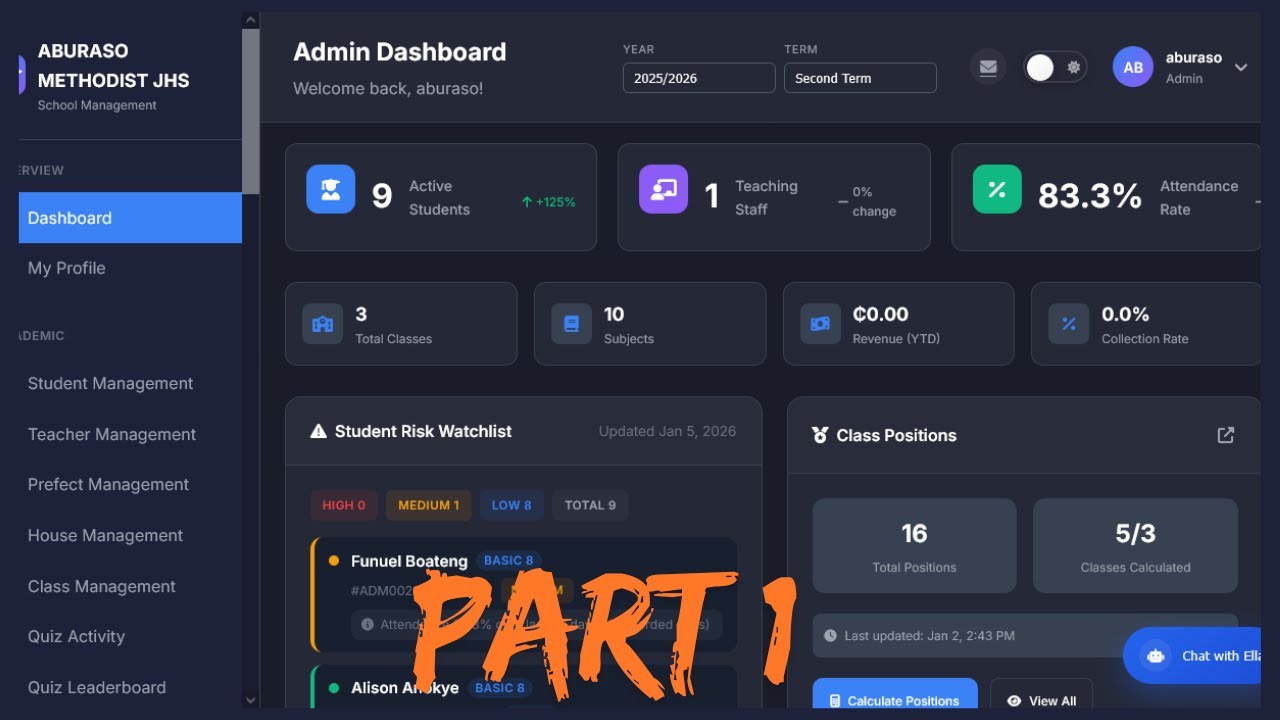The width and height of the screenshot is (1280, 720).
Task: Click the View All eye icon
Action: 1014,701
